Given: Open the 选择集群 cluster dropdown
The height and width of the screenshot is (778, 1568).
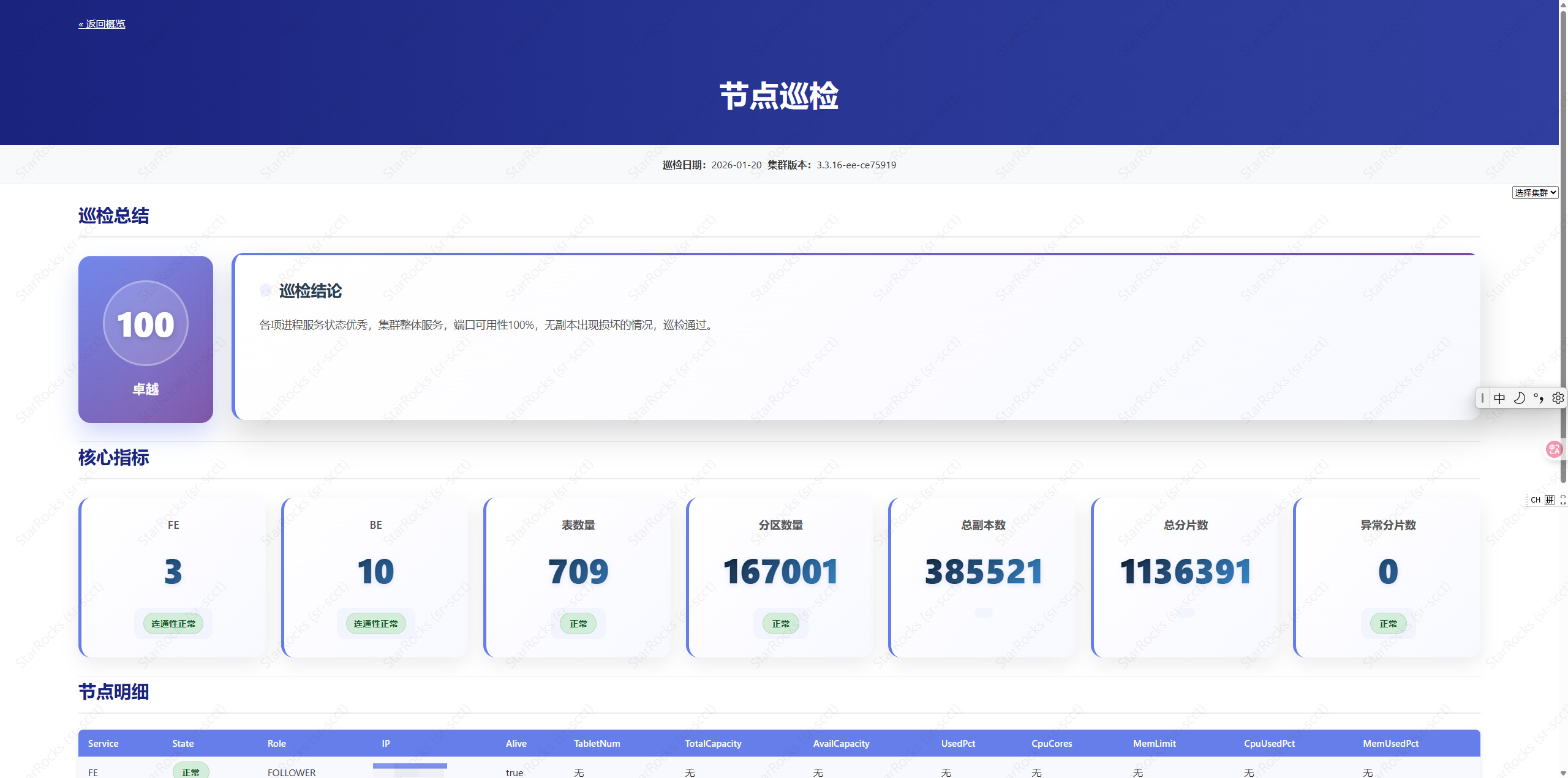Looking at the screenshot, I should pos(1535,193).
